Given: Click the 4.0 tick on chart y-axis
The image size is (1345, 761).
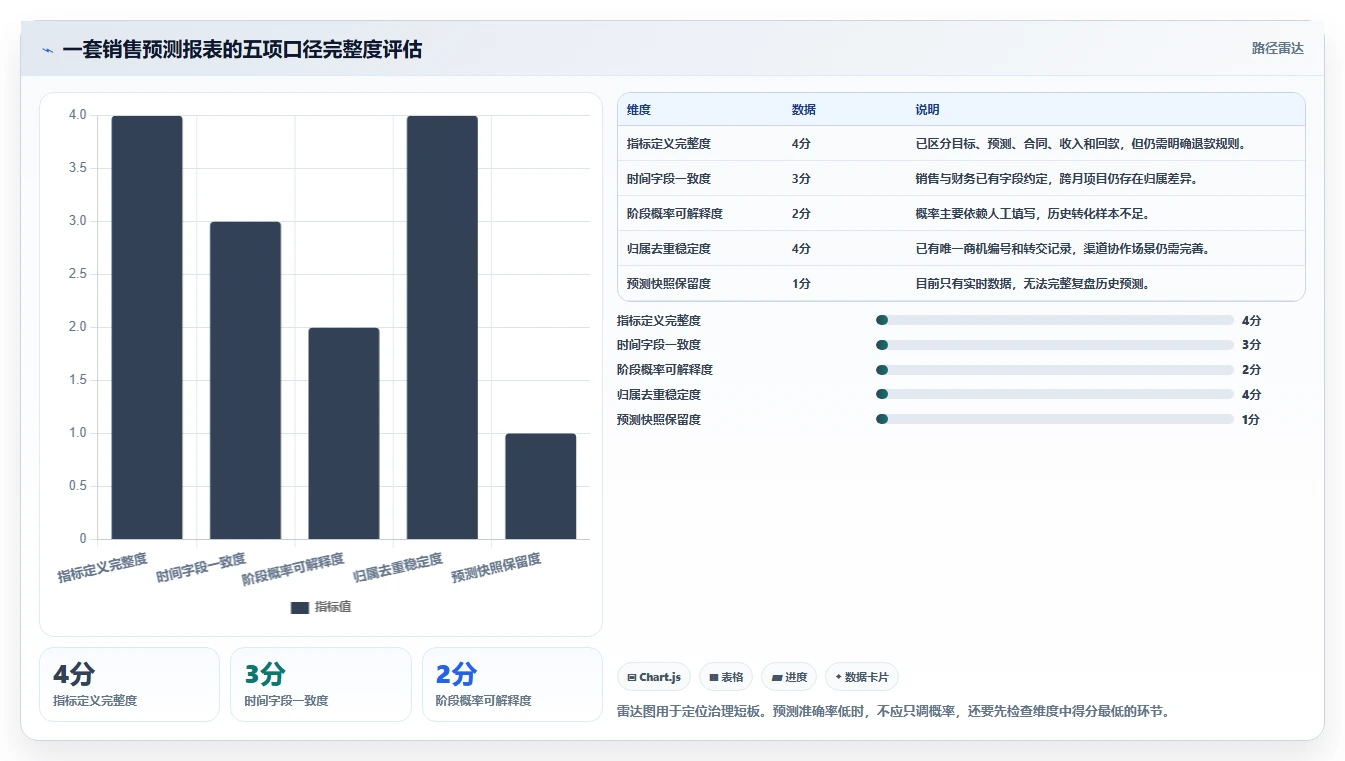Looking at the screenshot, I should click(78, 115).
